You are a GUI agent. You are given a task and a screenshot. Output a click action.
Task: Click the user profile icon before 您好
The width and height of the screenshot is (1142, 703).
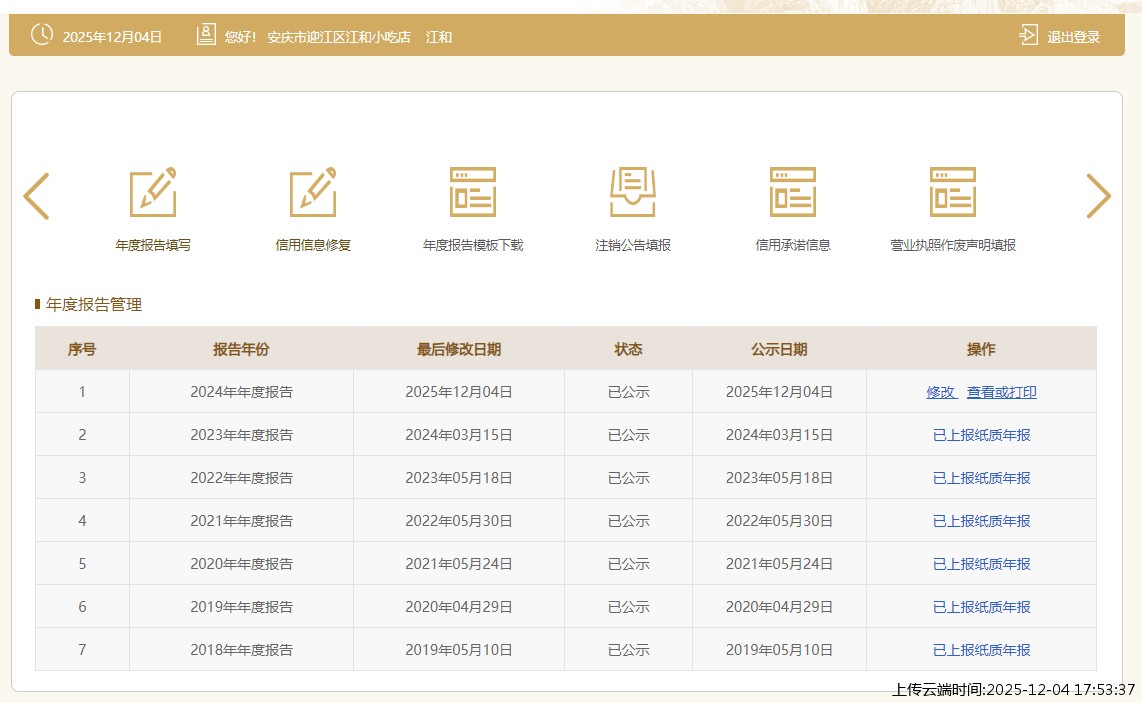click(x=206, y=35)
